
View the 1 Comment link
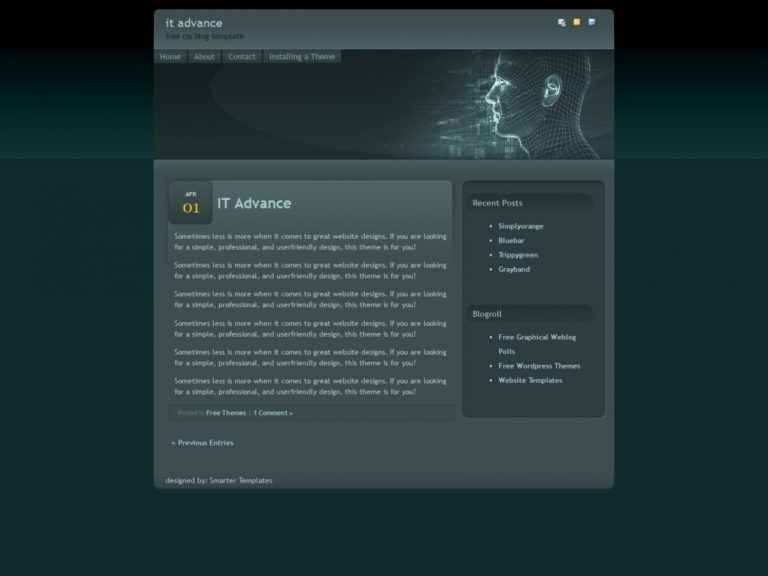coord(273,413)
